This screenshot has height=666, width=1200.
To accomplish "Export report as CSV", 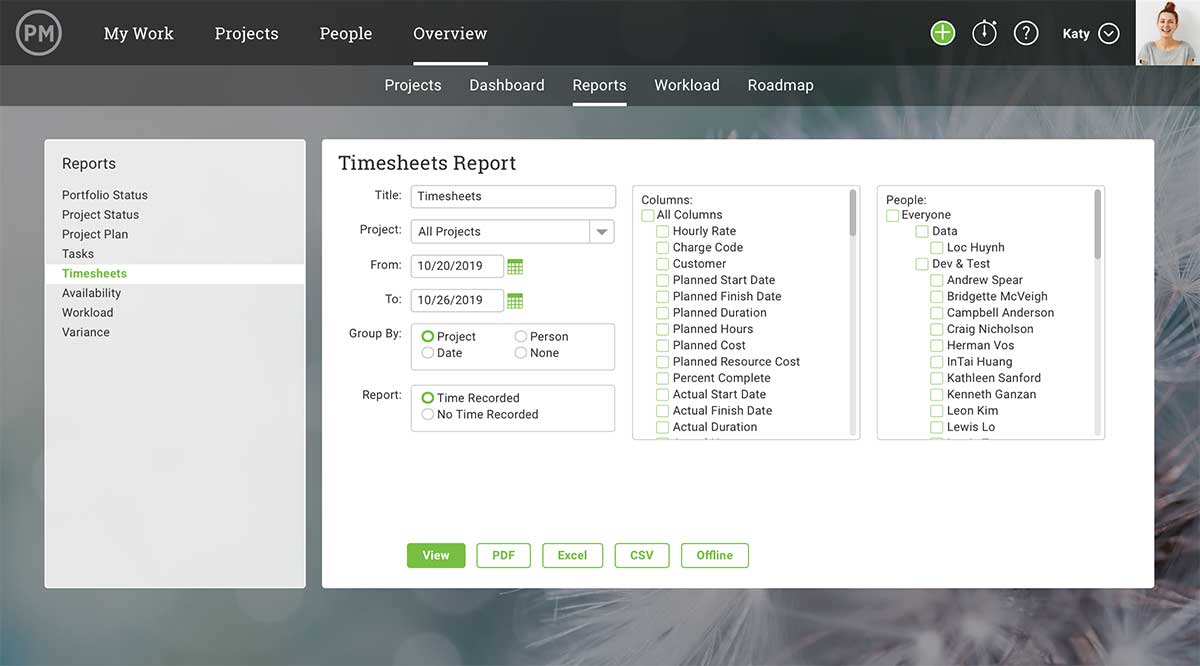I will (642, 555).
